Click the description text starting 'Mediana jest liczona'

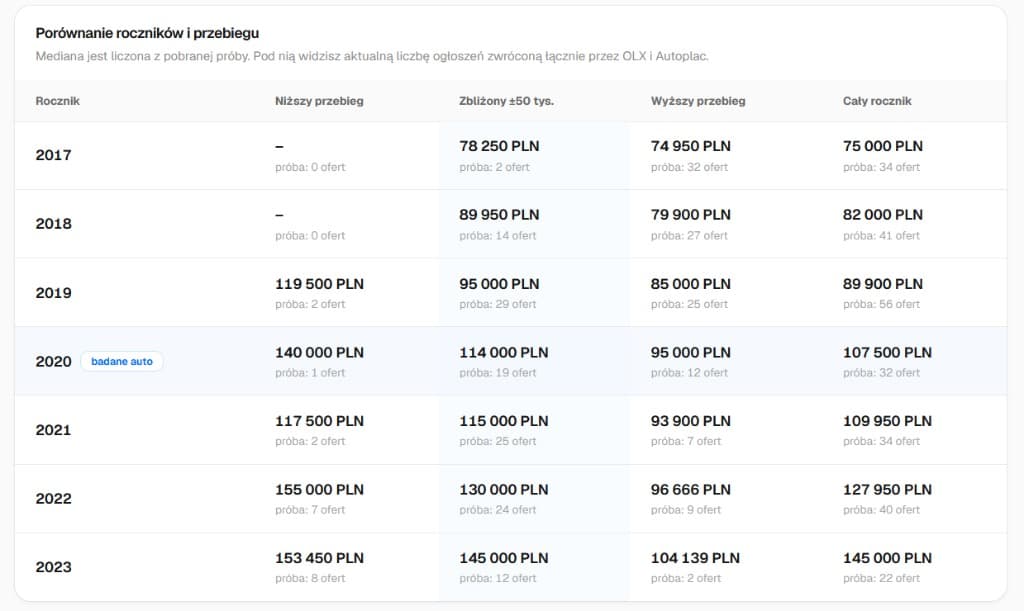pos(372,56)
